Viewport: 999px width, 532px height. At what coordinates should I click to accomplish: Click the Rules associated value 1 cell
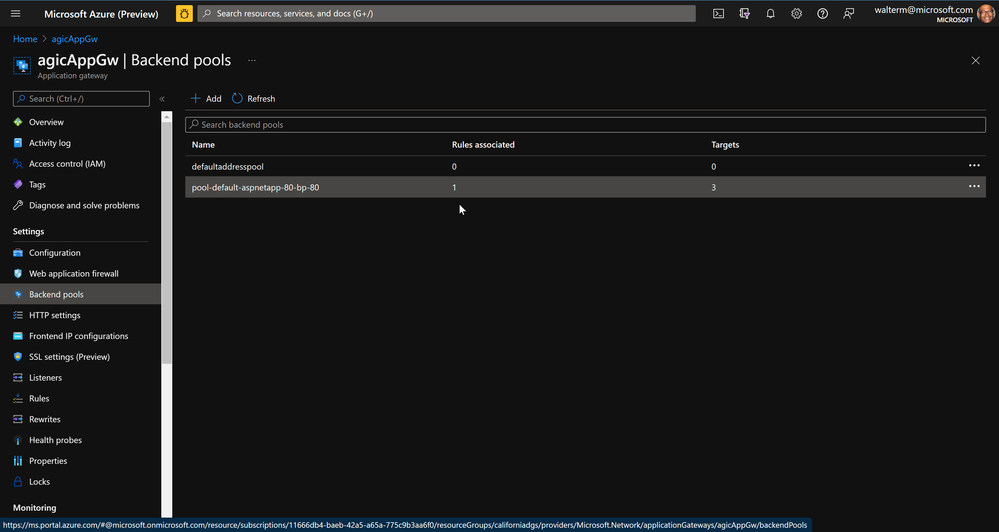click(454, 187)
